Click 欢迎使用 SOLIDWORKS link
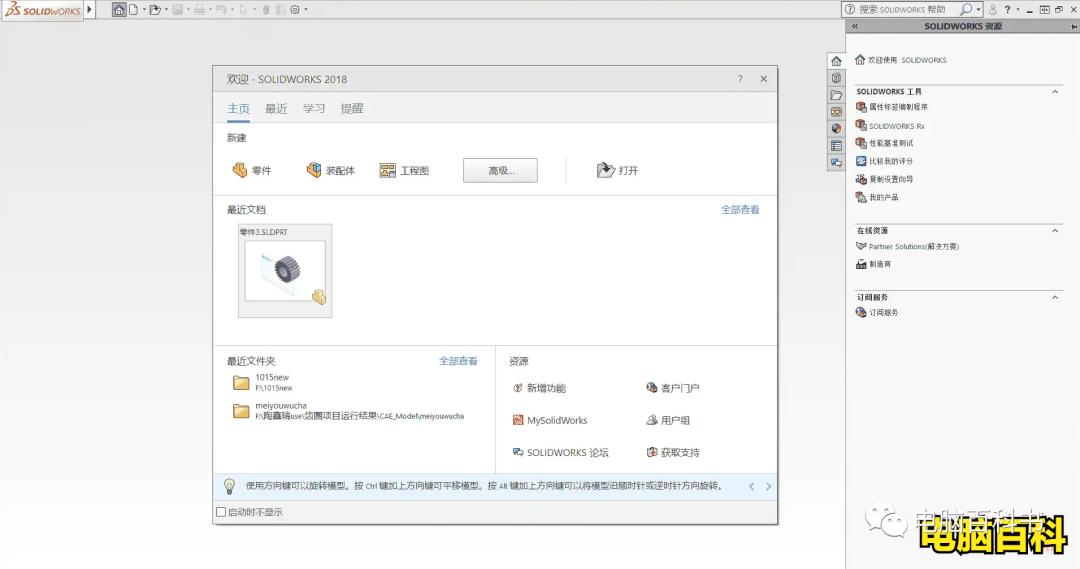The height and width of the screenshot is (569, 1080). tap(901, 60)
